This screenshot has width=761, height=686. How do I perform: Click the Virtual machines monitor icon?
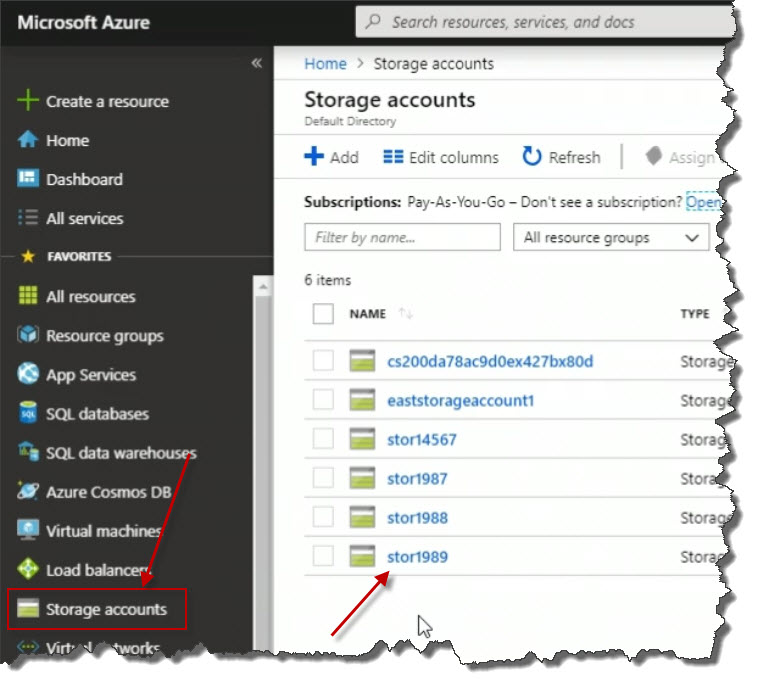tap(28, 530)
